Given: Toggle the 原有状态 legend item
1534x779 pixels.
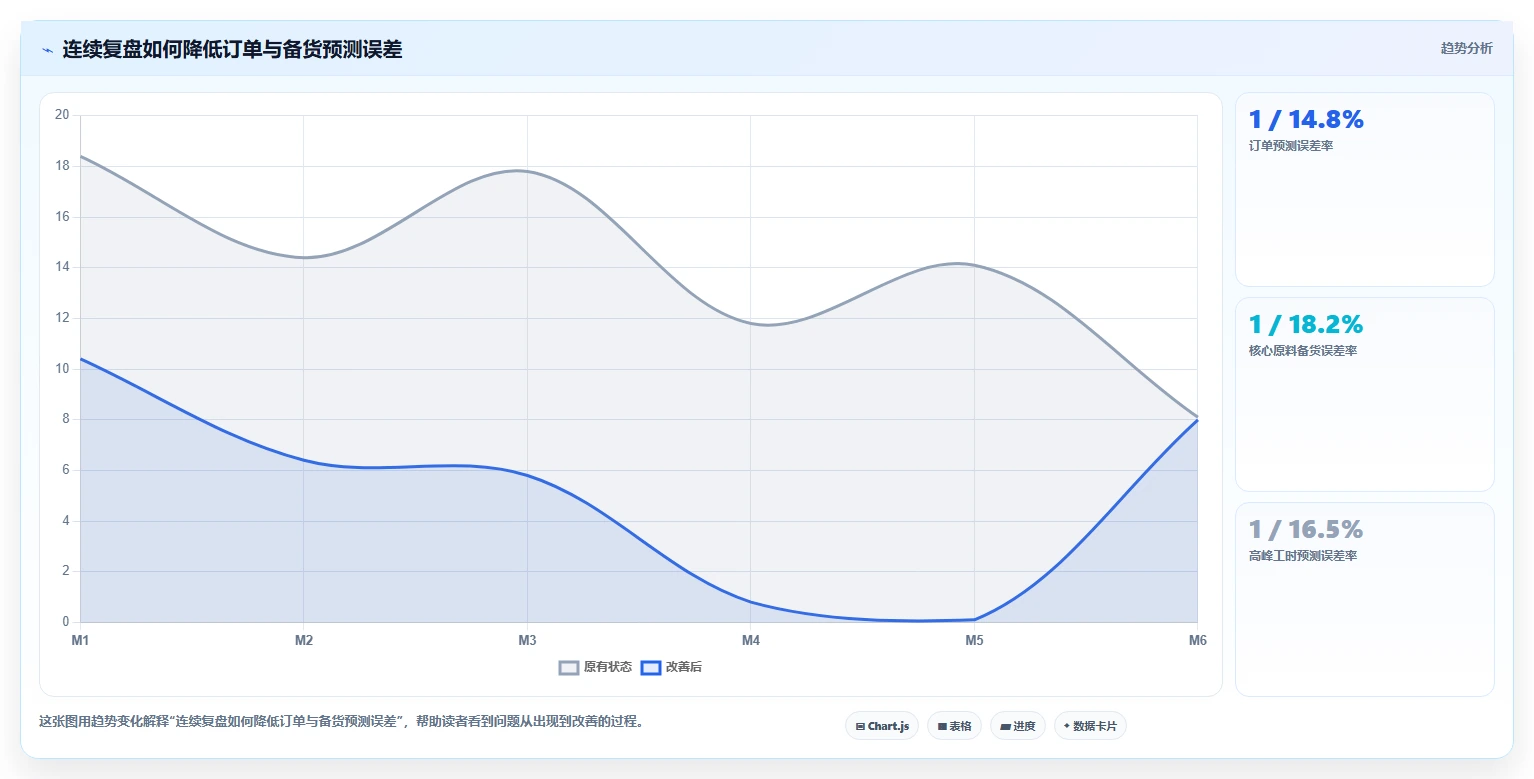Looking at the screenshot, I should pyautogui.click(x=595, y=667).
